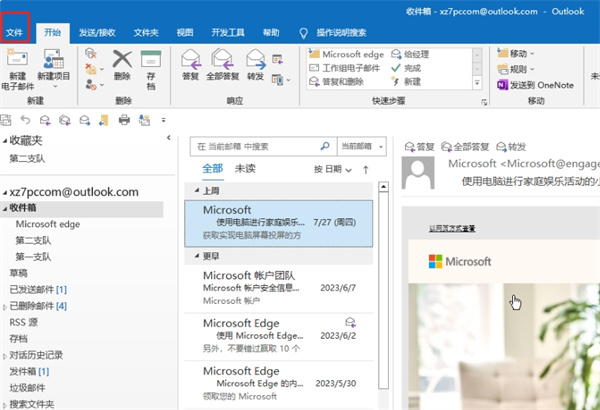Open the 文件夹 ribbon tab
The height and width of the screenshot is (410, 600).
point(146,33)
